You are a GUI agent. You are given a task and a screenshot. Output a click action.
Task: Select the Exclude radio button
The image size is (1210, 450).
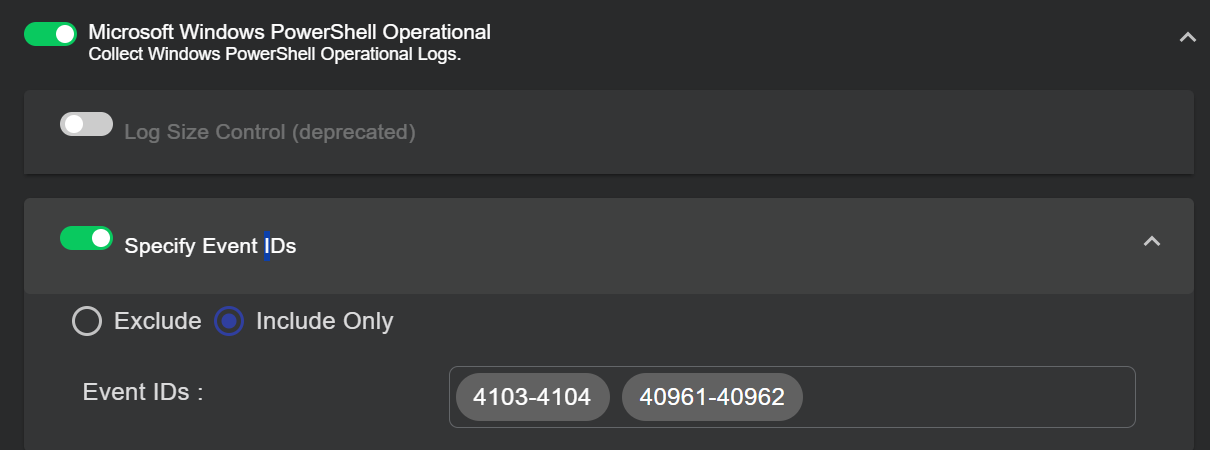pyautogui.click(x=87, y=321)
